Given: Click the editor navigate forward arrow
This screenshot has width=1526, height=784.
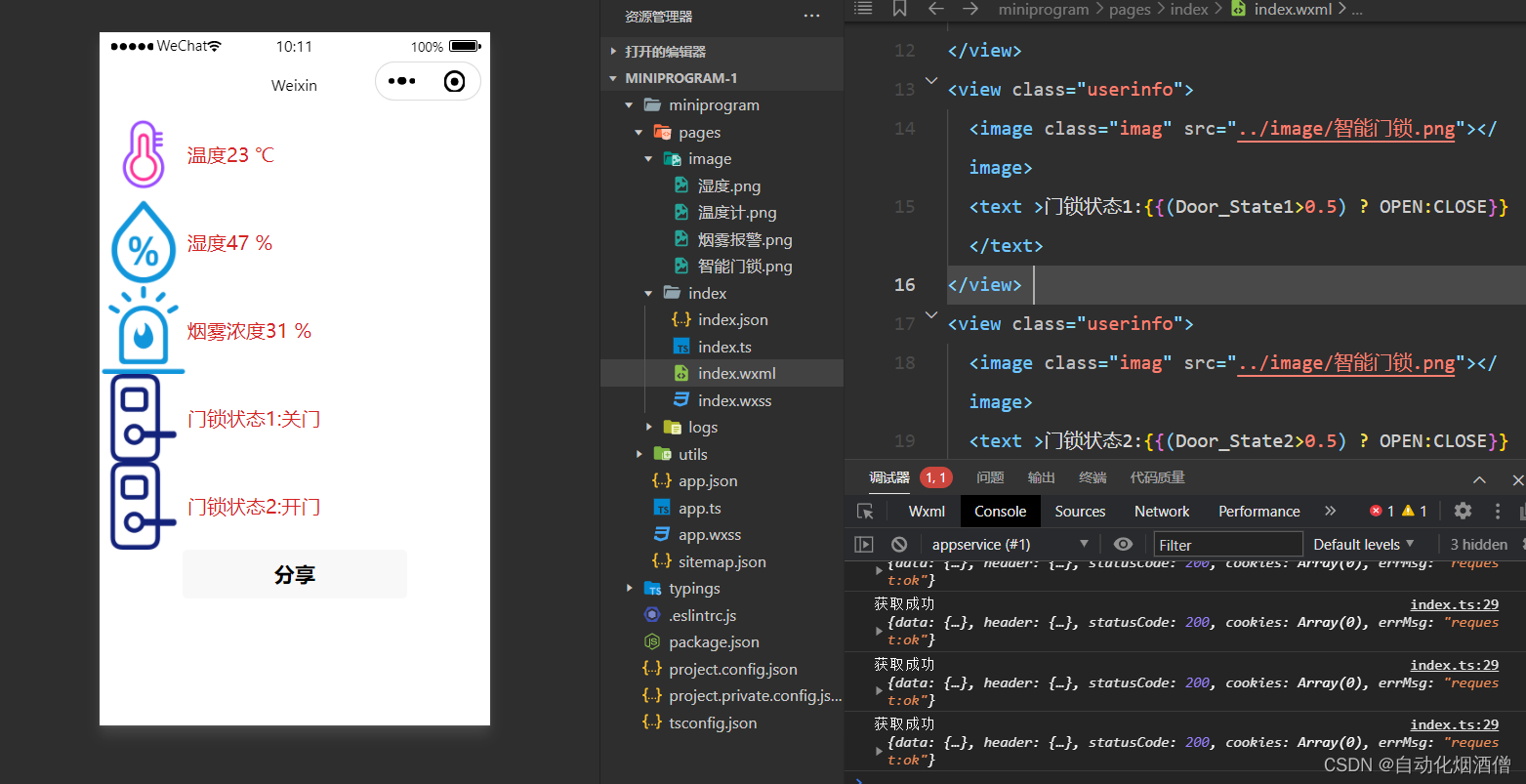Looking at the screenshot, I should [x=970, y=9].
